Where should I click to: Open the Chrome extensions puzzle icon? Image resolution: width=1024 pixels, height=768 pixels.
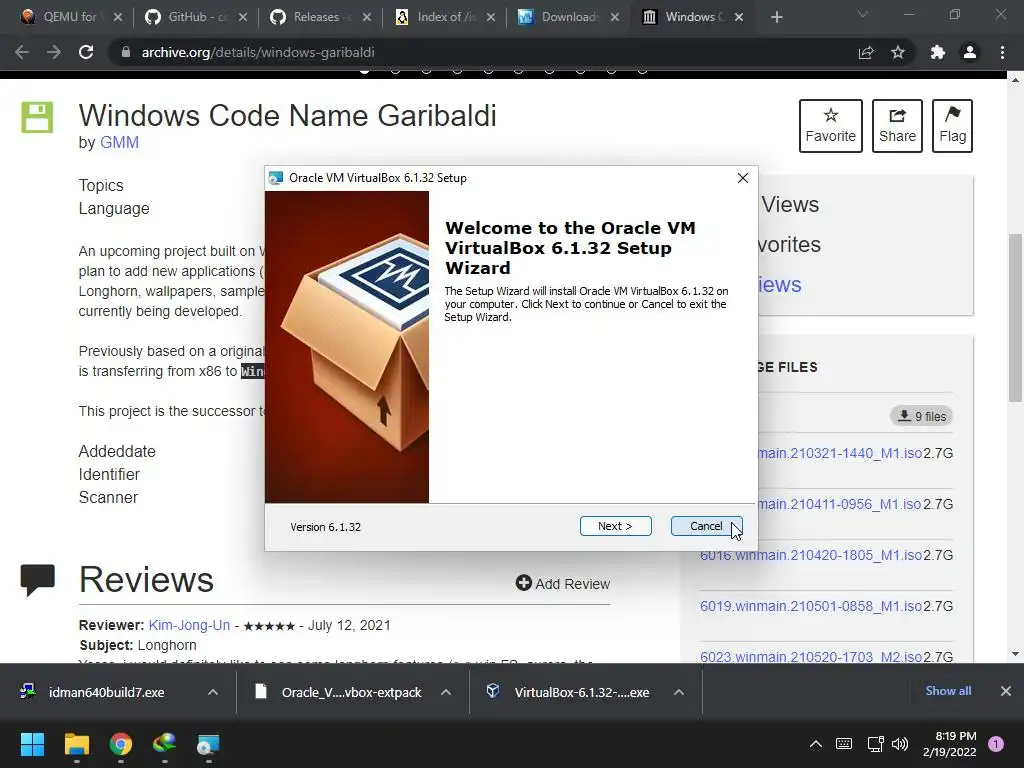point(938,52)
